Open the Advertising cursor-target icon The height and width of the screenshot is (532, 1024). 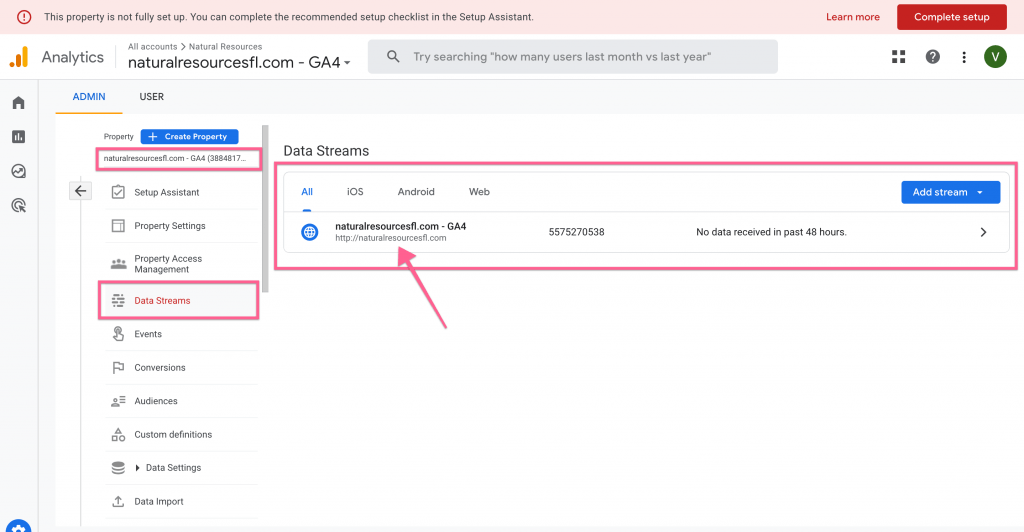(x=18, y=206)
